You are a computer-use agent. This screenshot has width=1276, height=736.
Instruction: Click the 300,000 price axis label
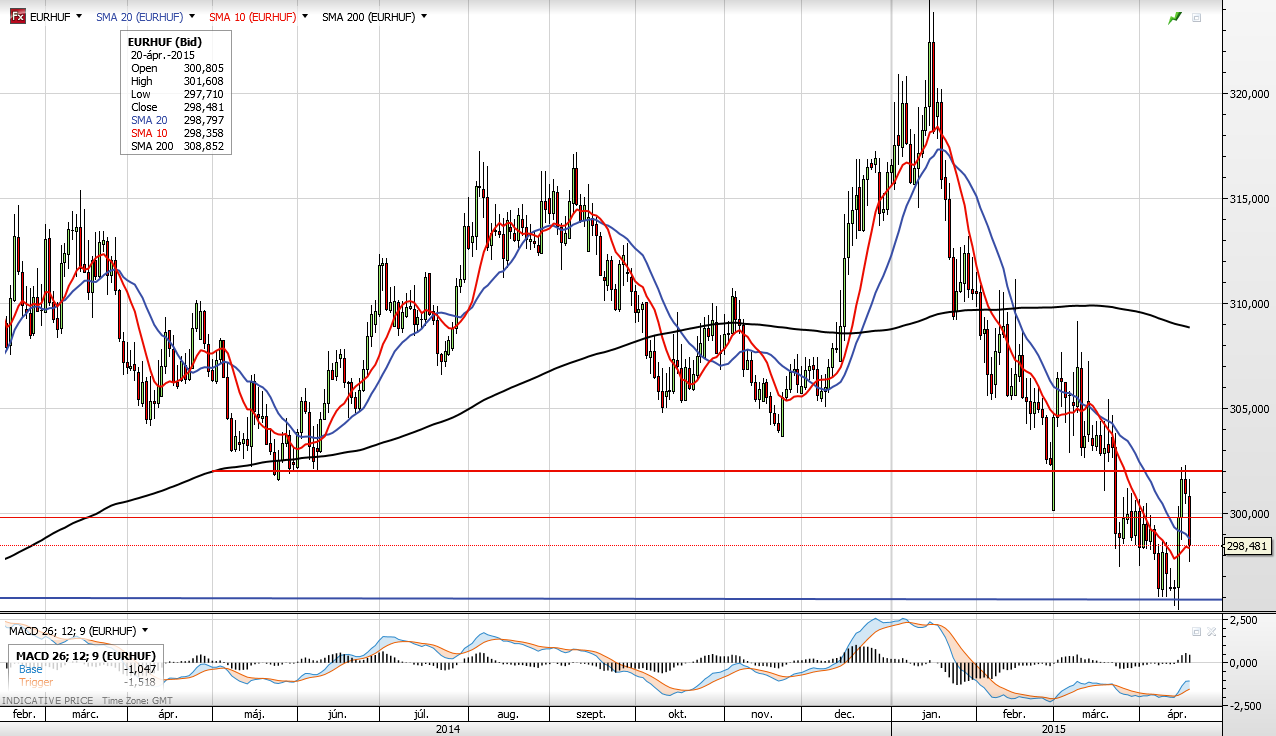(x=1249, y=514)
